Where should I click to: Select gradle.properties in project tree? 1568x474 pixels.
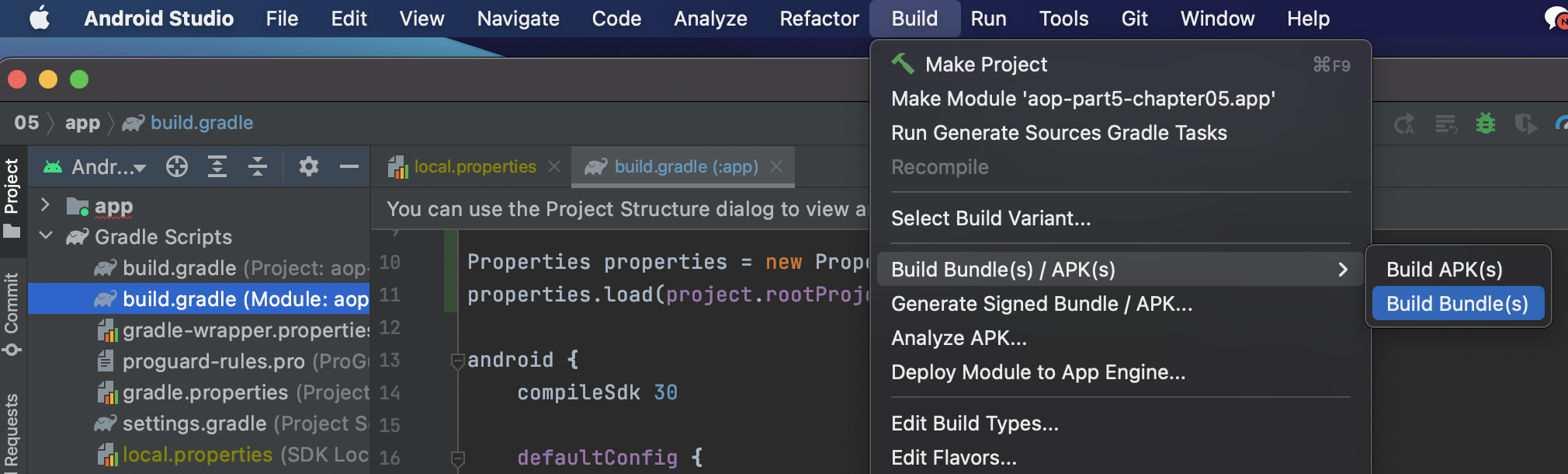pos(199,392)
